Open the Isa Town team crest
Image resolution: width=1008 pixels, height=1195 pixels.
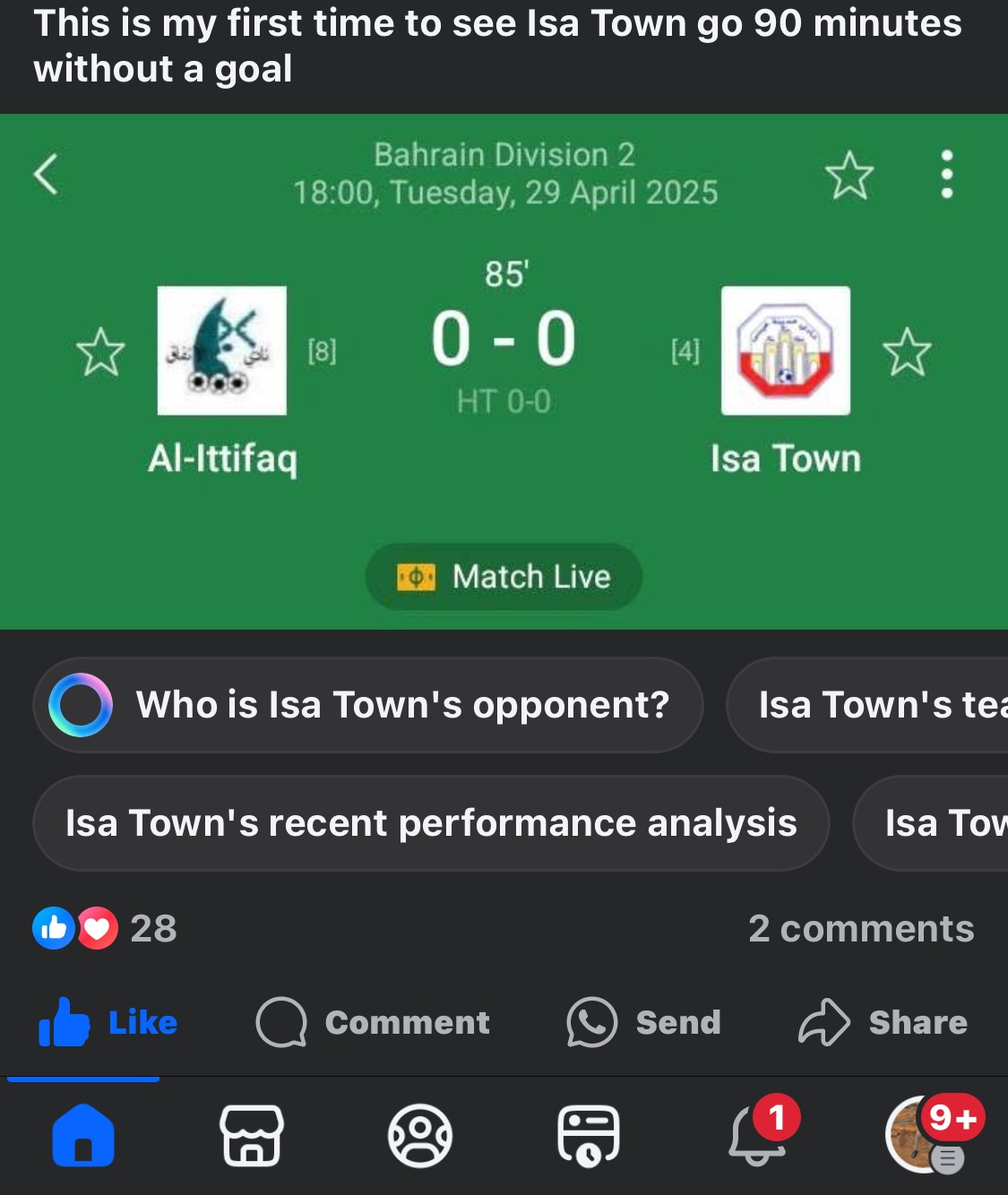[786, 350]
